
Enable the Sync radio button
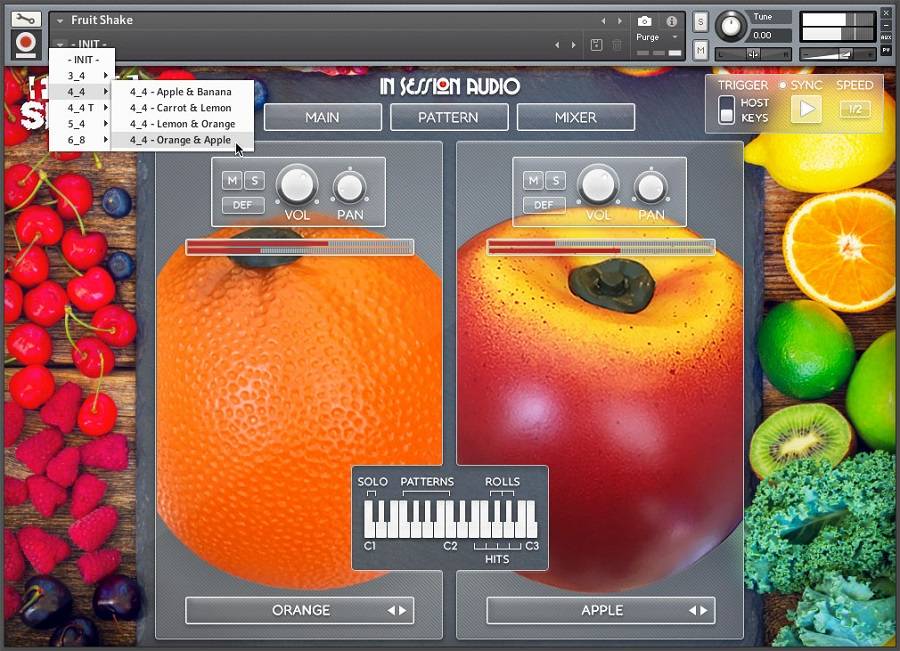click(783, 86)
